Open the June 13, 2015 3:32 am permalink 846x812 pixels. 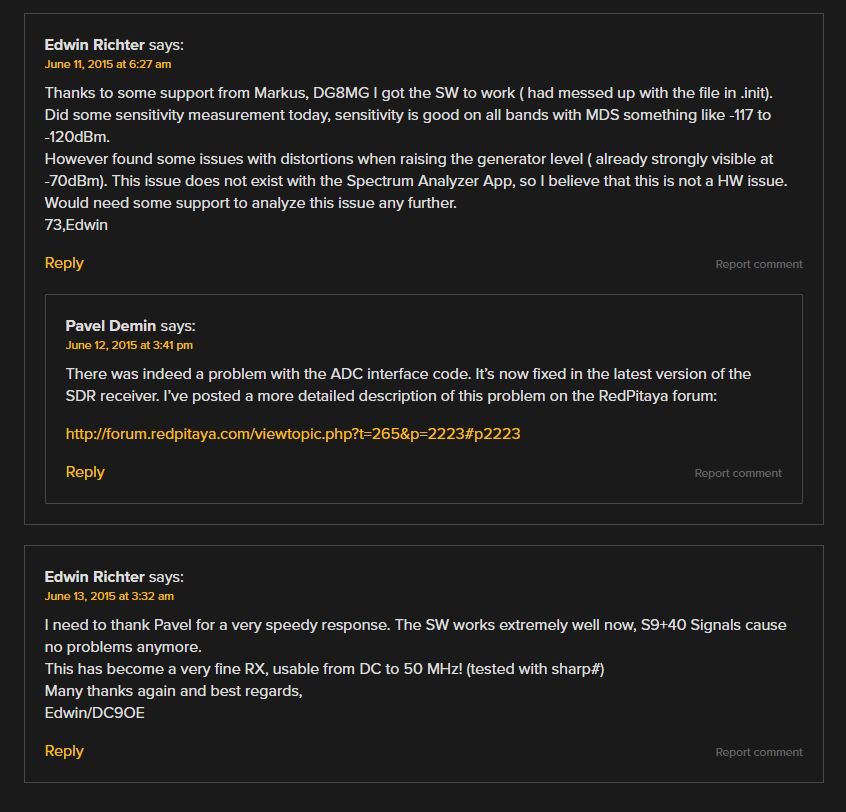click(109, 596)
